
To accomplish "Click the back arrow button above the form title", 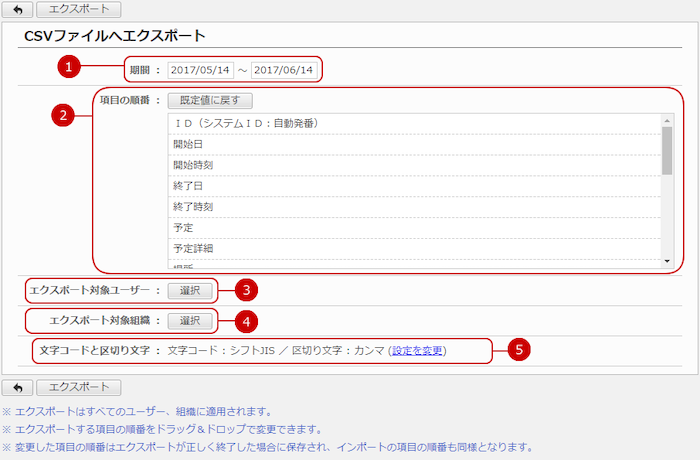I will (17, 11).
